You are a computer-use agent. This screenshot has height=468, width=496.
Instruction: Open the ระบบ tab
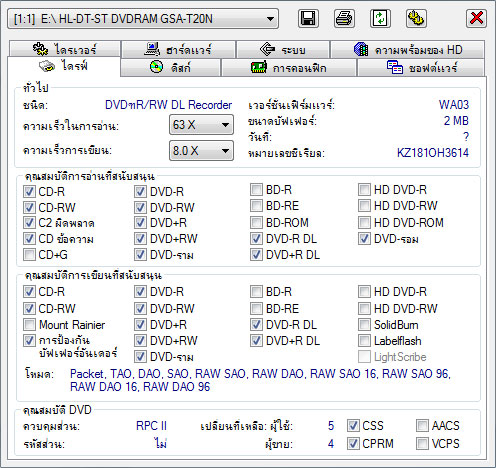click(283, 49)
